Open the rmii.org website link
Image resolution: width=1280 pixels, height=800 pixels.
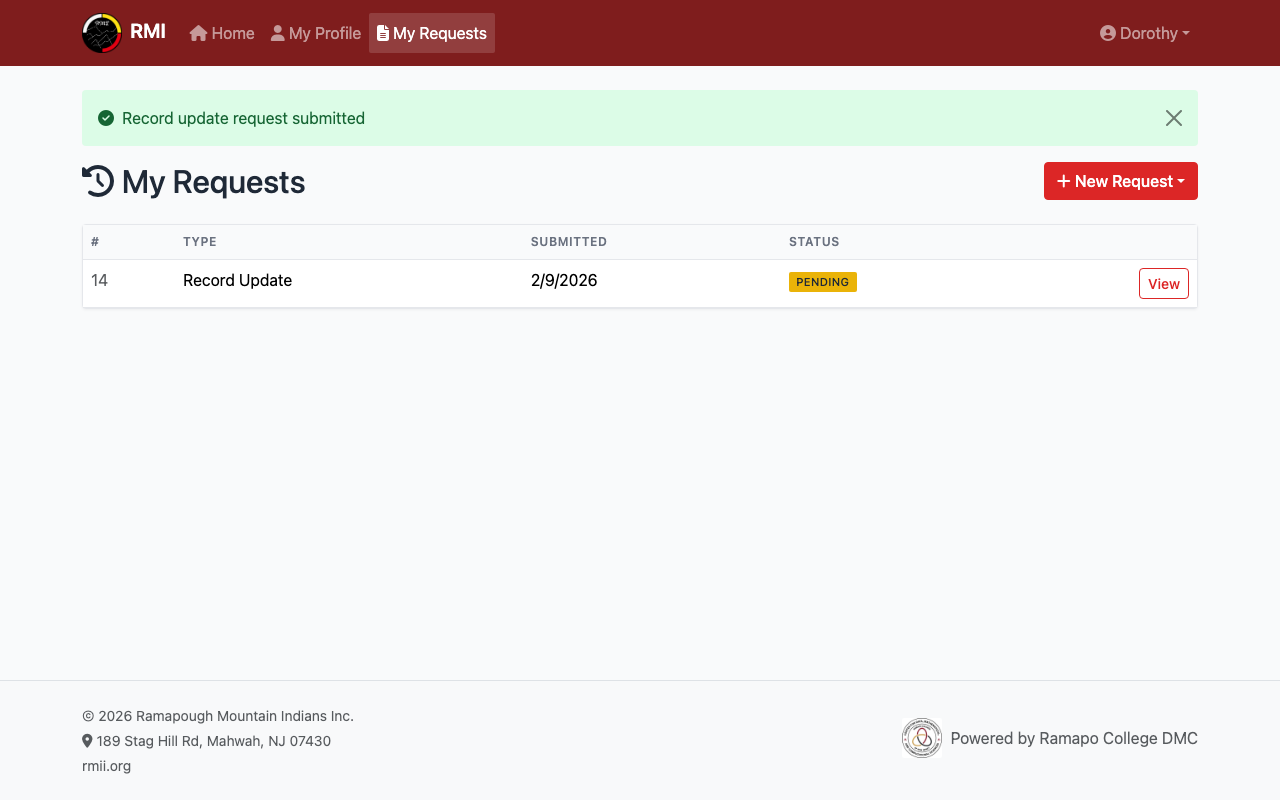[106, 765]
